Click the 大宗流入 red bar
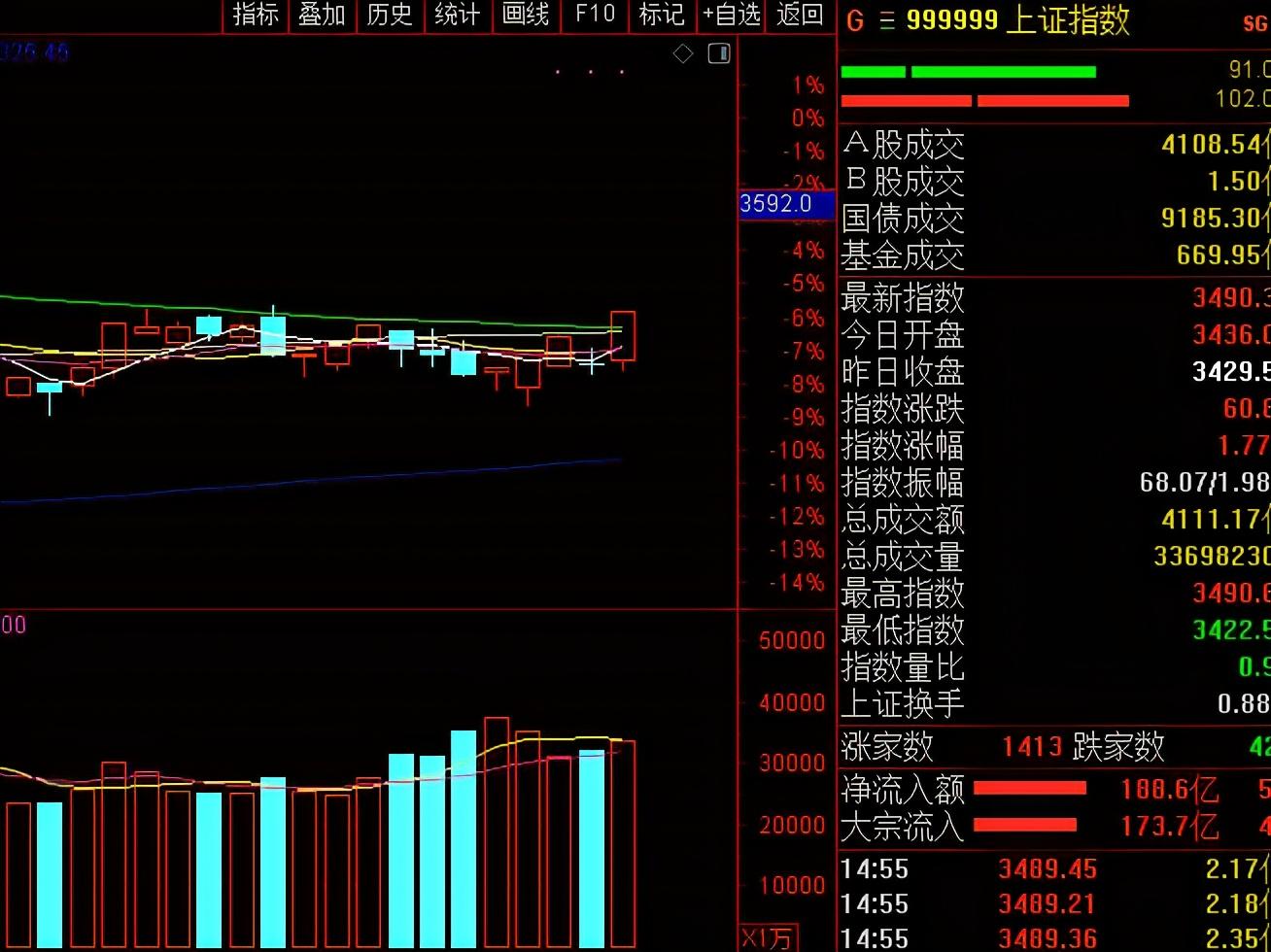The width and height of the screenshot is (1271, 952). (x=1025, y=826)
